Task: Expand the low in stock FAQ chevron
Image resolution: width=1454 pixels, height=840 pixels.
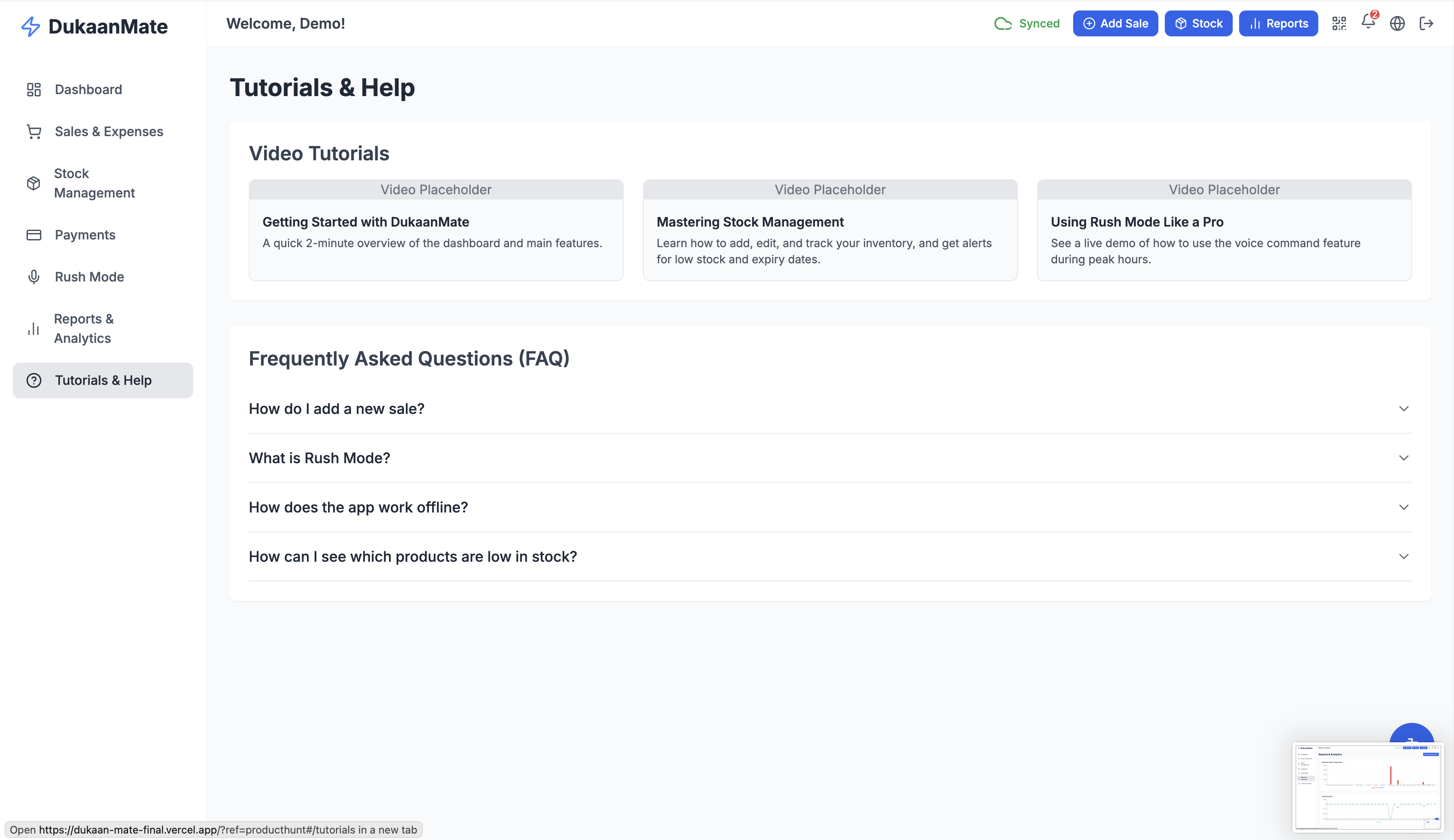Action: coord(1403,557)
